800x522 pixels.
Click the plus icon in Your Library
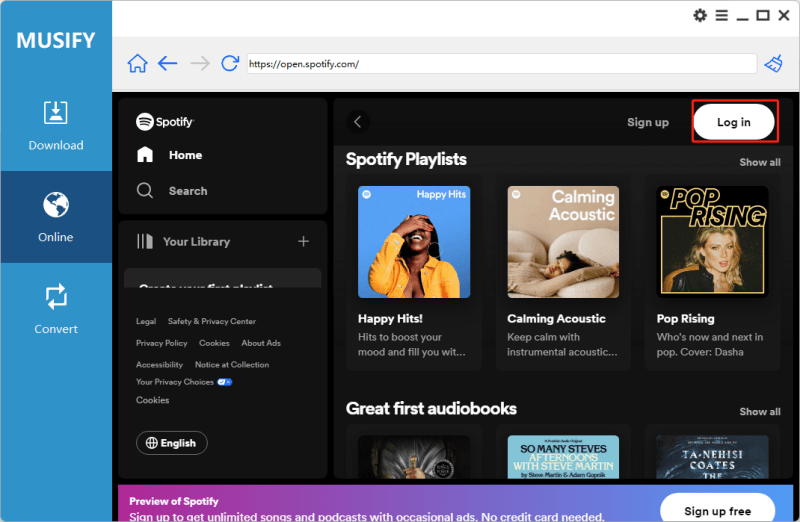point(304,241)
